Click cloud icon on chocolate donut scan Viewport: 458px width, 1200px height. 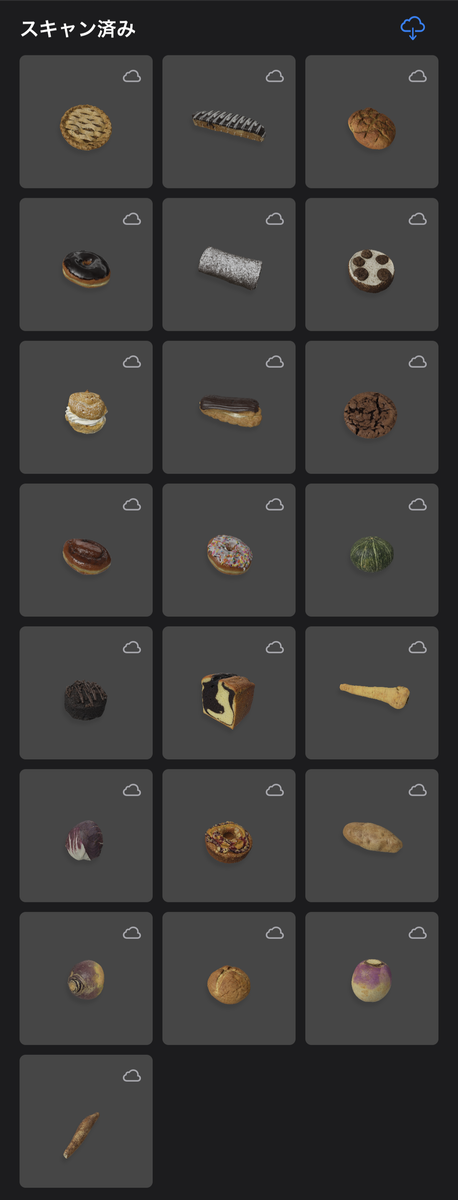point(132,219)
